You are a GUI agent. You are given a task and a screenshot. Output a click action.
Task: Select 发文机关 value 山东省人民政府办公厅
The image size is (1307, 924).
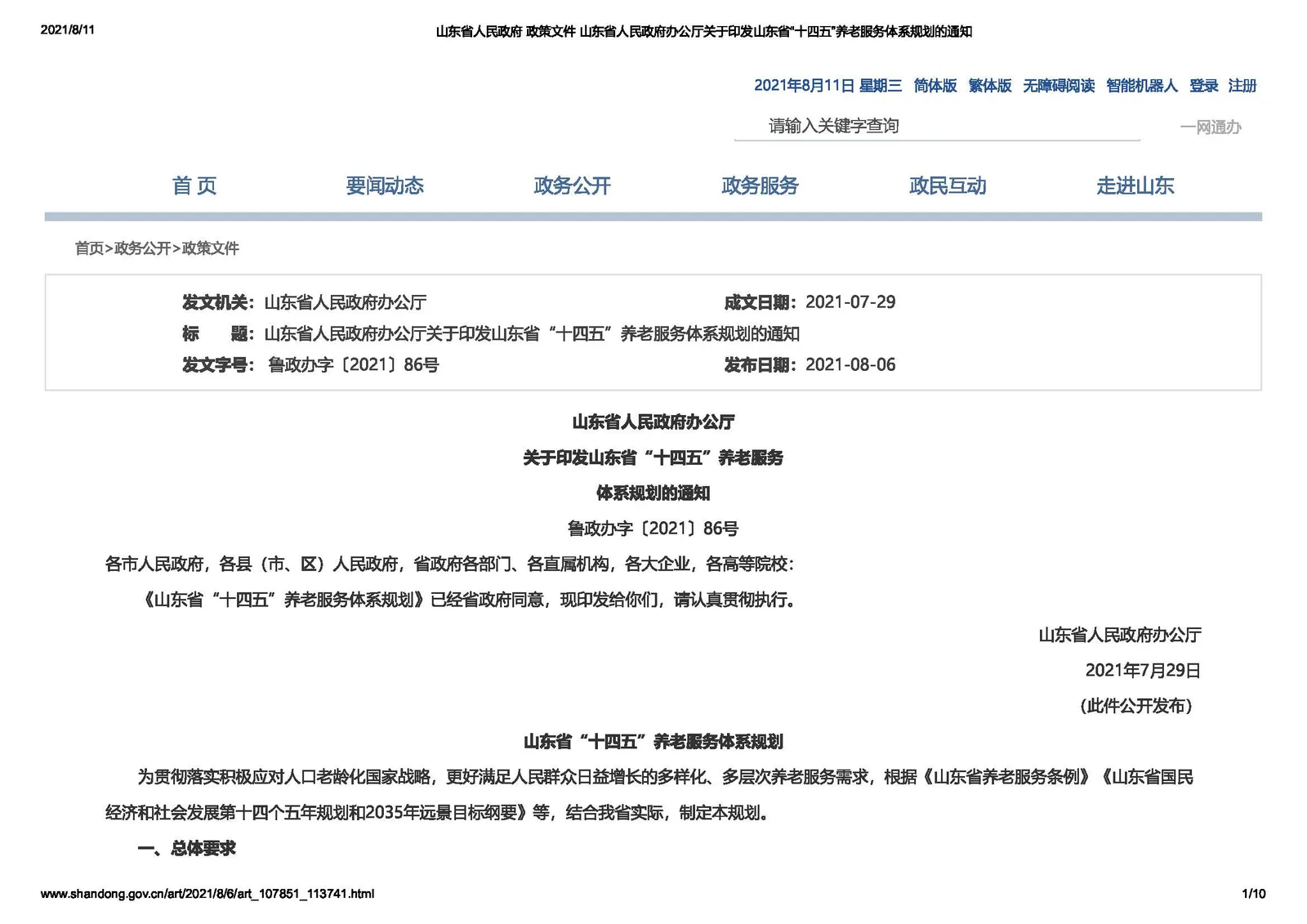(x=346, y=302)
